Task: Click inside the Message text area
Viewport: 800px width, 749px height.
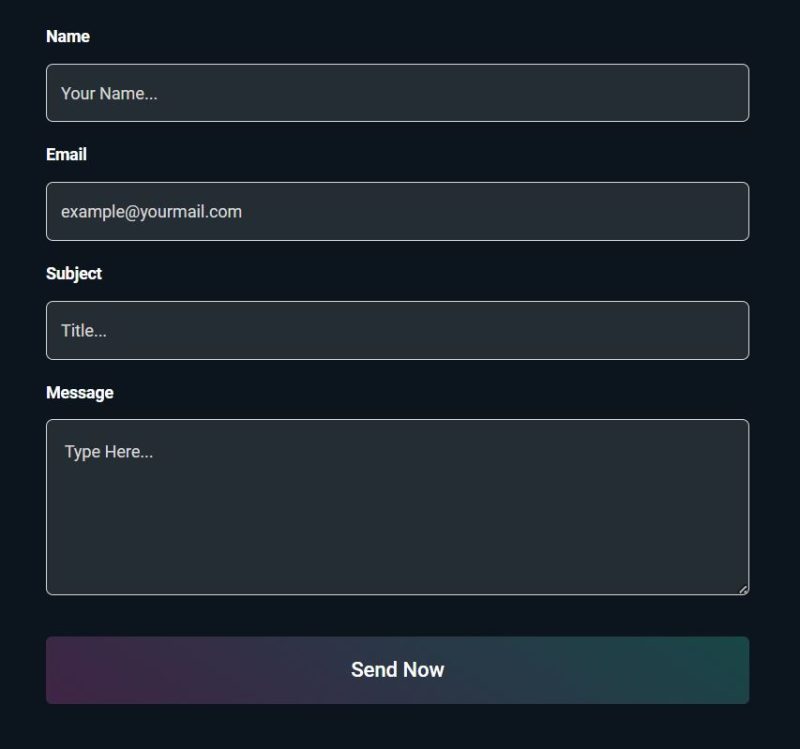Action: (397, 506)
